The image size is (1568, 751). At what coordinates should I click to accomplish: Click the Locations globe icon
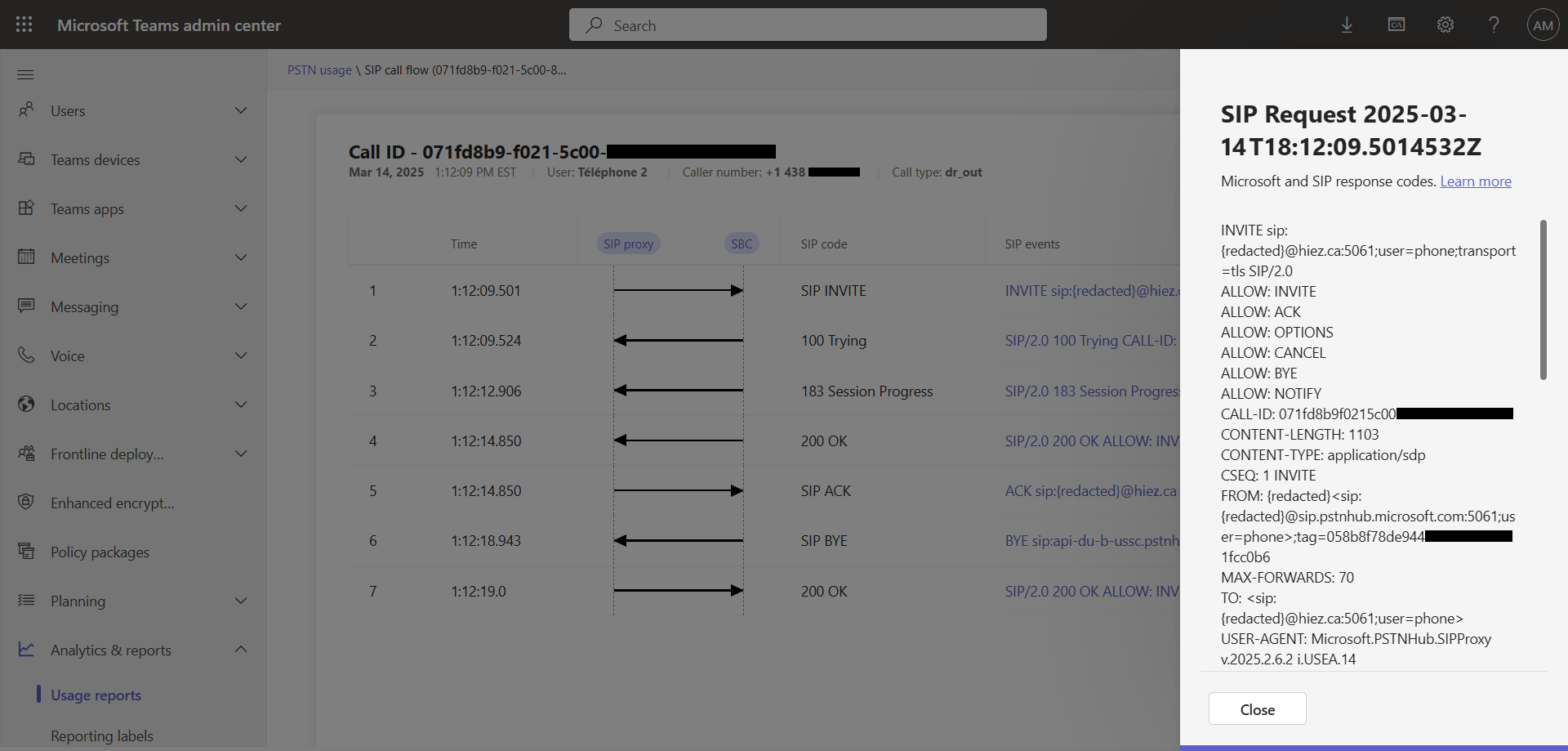[x=26, y=405]
